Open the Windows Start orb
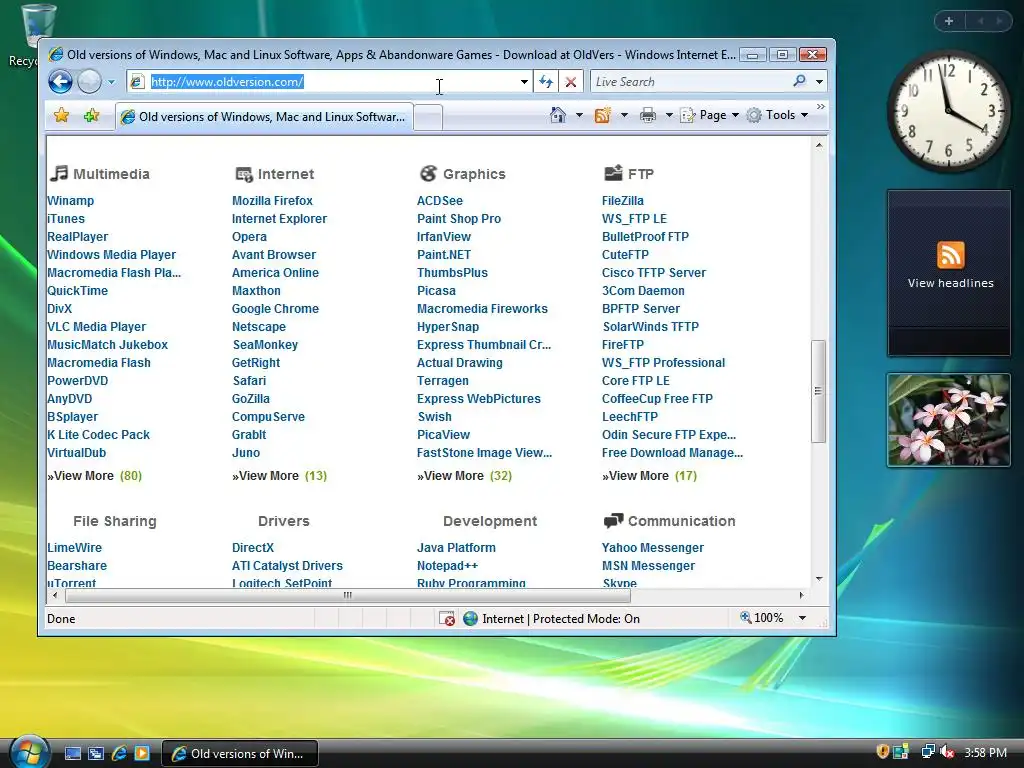 click(x=29, y=752)
